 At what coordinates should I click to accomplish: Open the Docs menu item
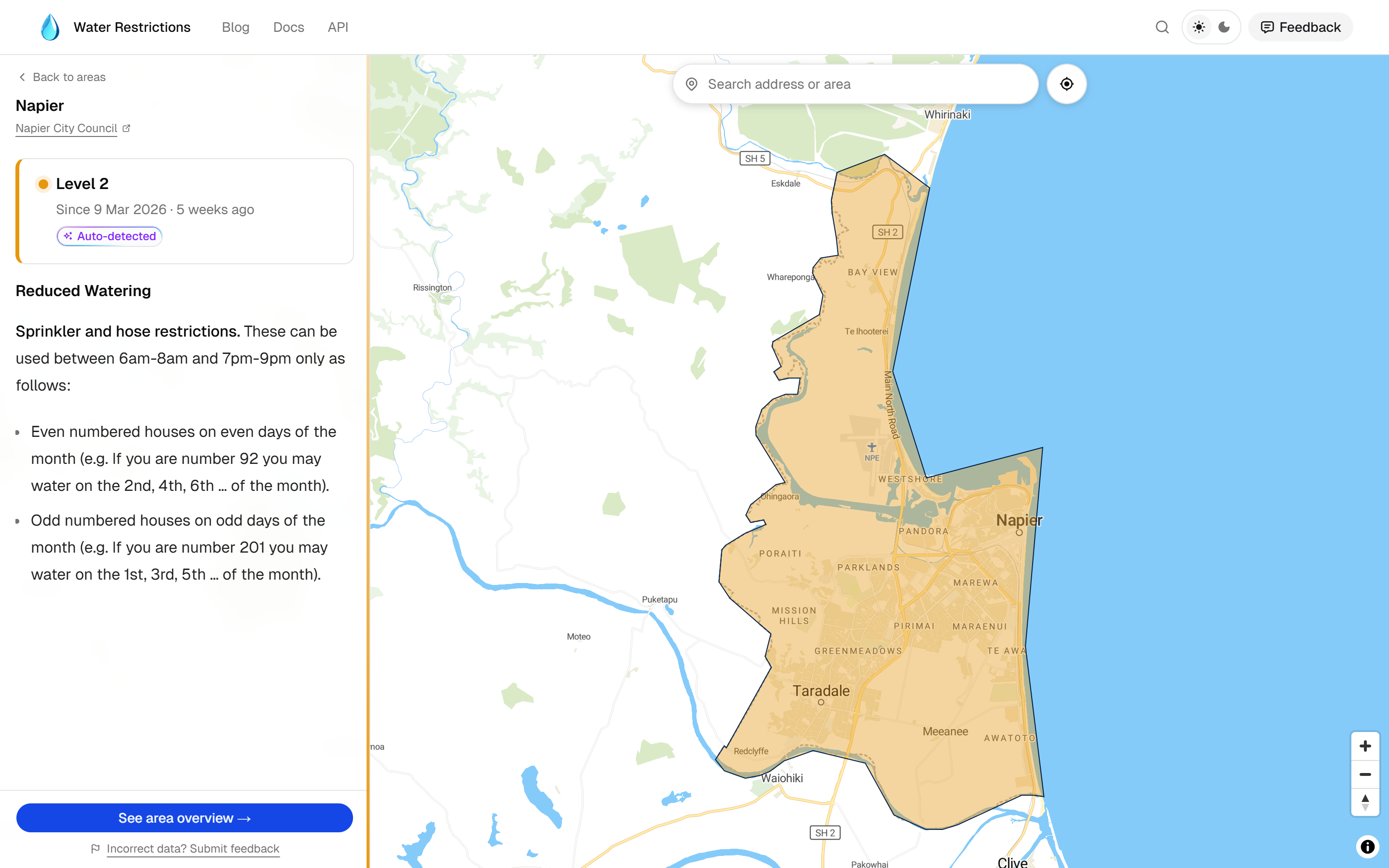point(288,27)
